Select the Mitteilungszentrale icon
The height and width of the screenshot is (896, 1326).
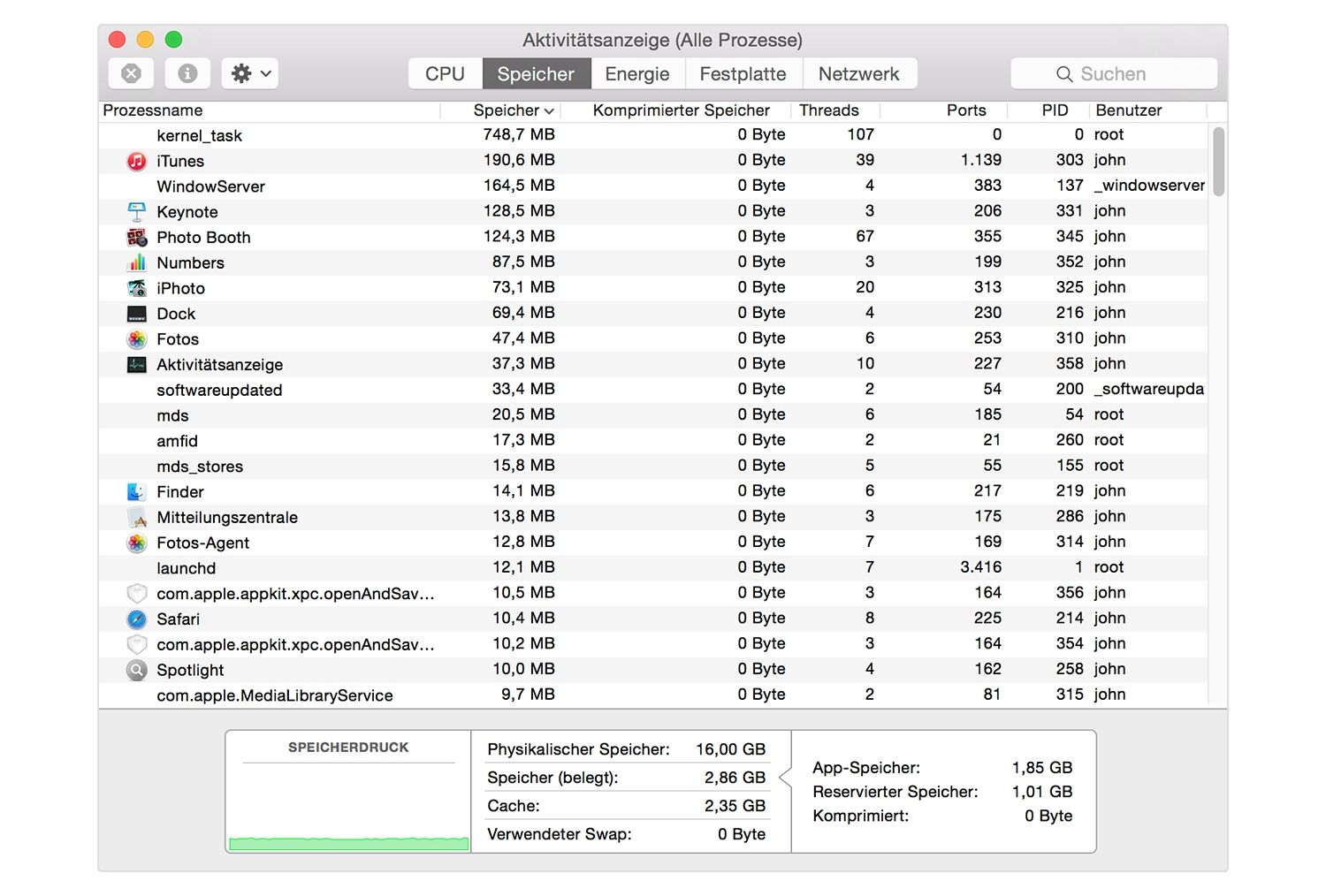[136, 517]
